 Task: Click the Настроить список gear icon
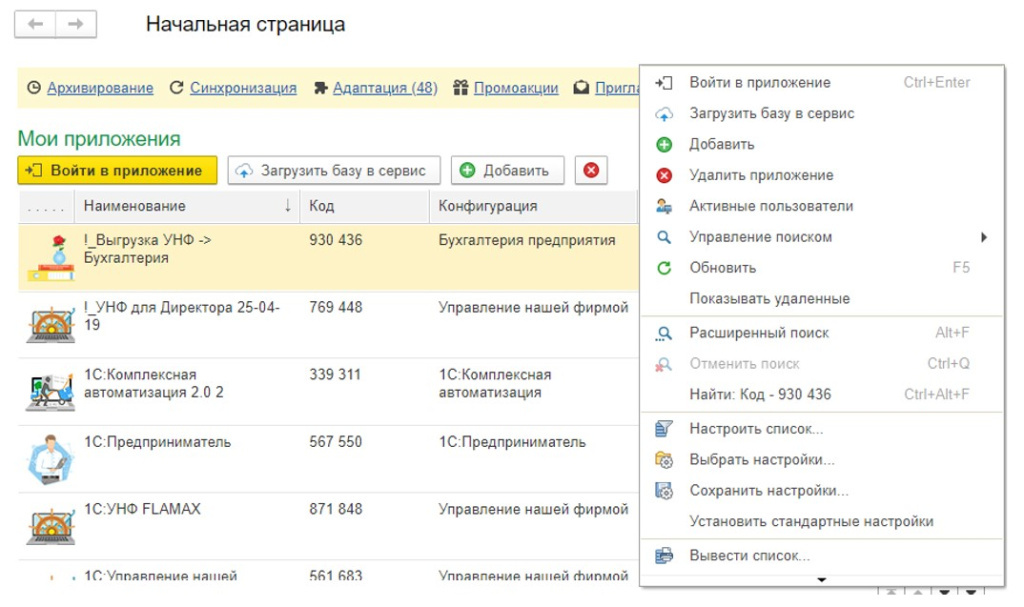click(x=661, y=427)
